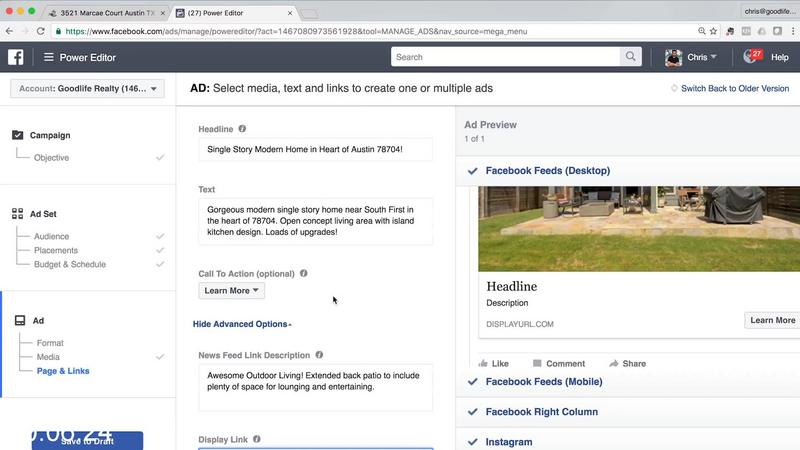Click the Headline text field

(315, 149)
